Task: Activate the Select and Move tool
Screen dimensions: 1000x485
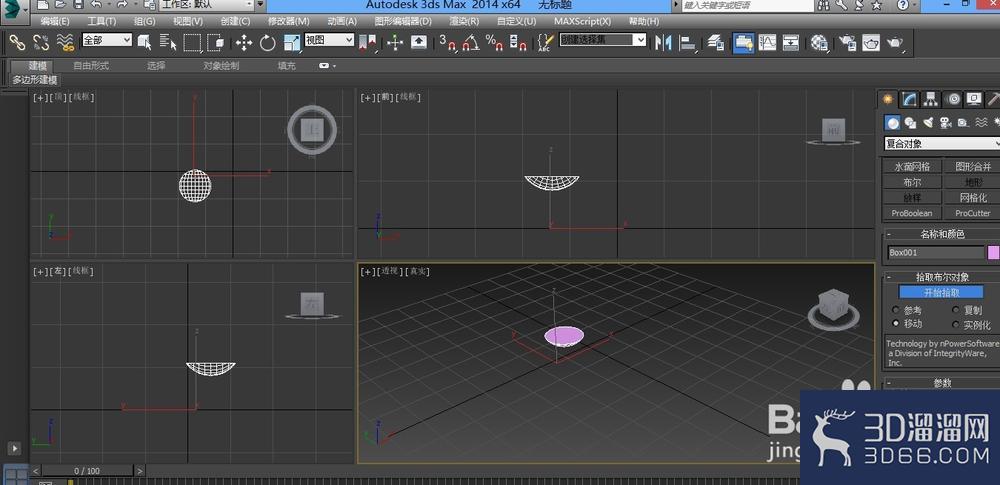Action: [244, 43]
